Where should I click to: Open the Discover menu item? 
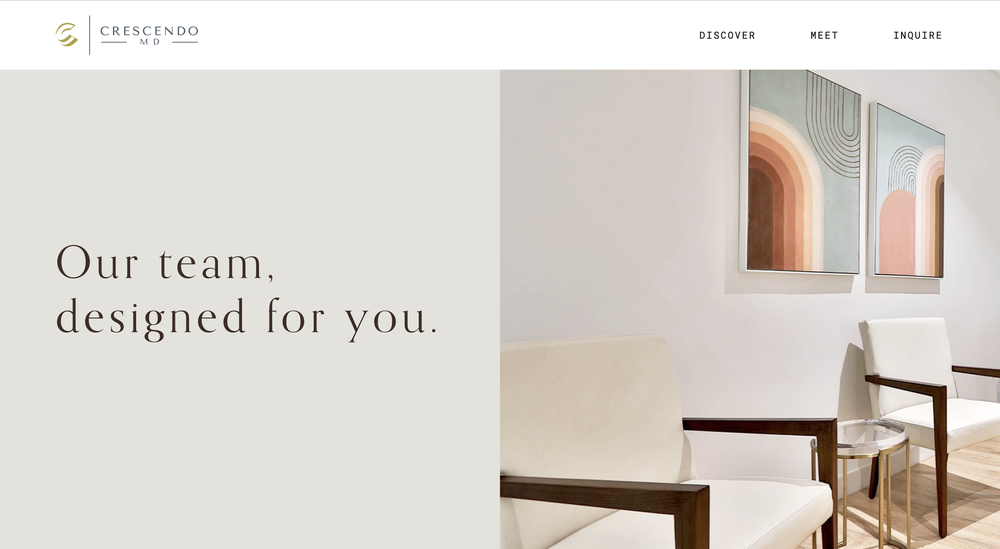click(x=727, y=36)
